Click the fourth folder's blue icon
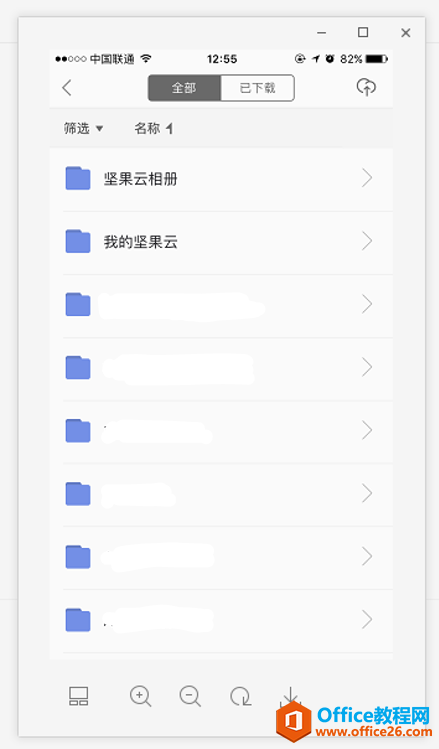Screen dimensions: 439x749 pos(78,367)
